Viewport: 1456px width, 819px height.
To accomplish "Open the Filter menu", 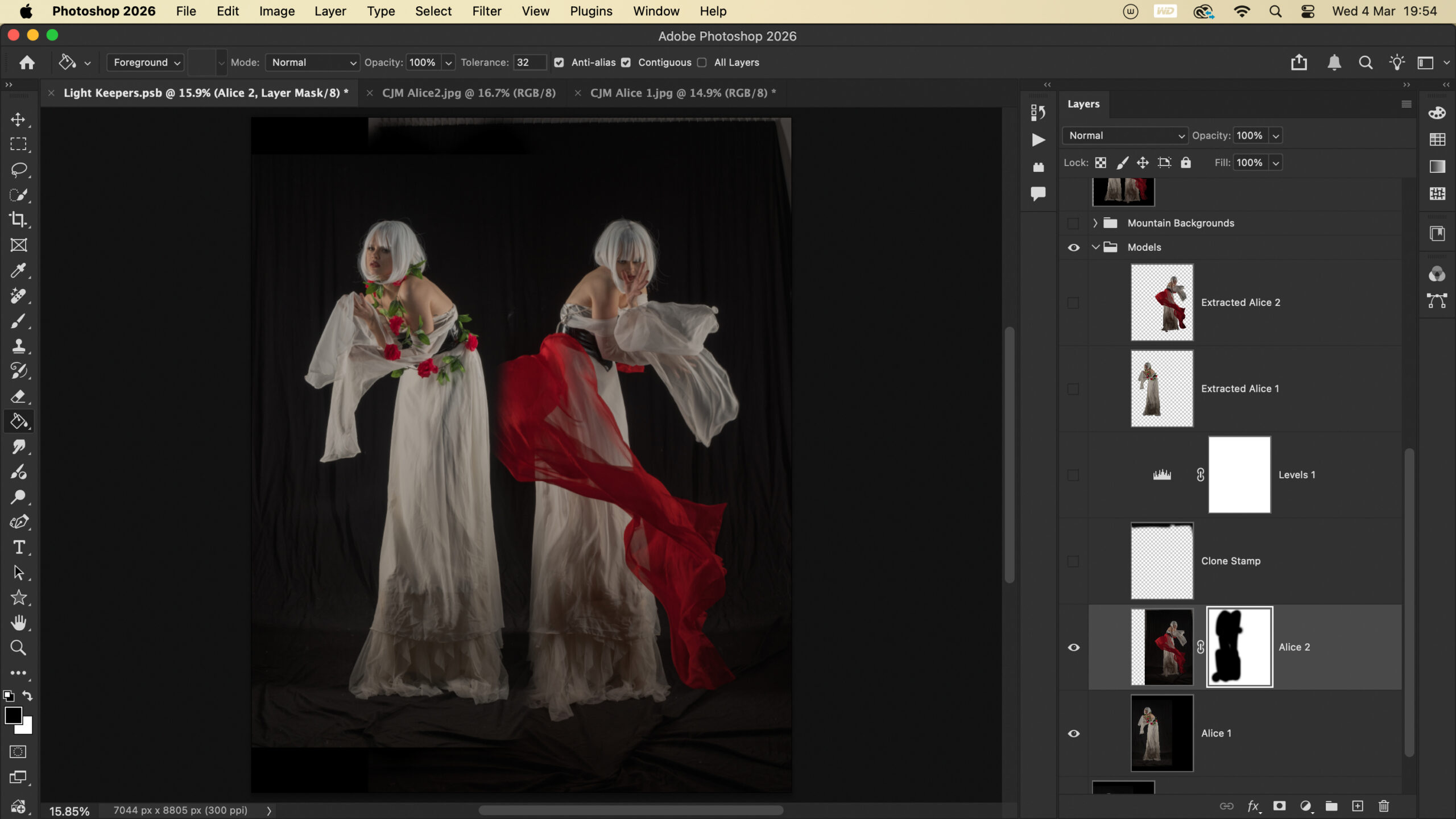I will 486,11.
